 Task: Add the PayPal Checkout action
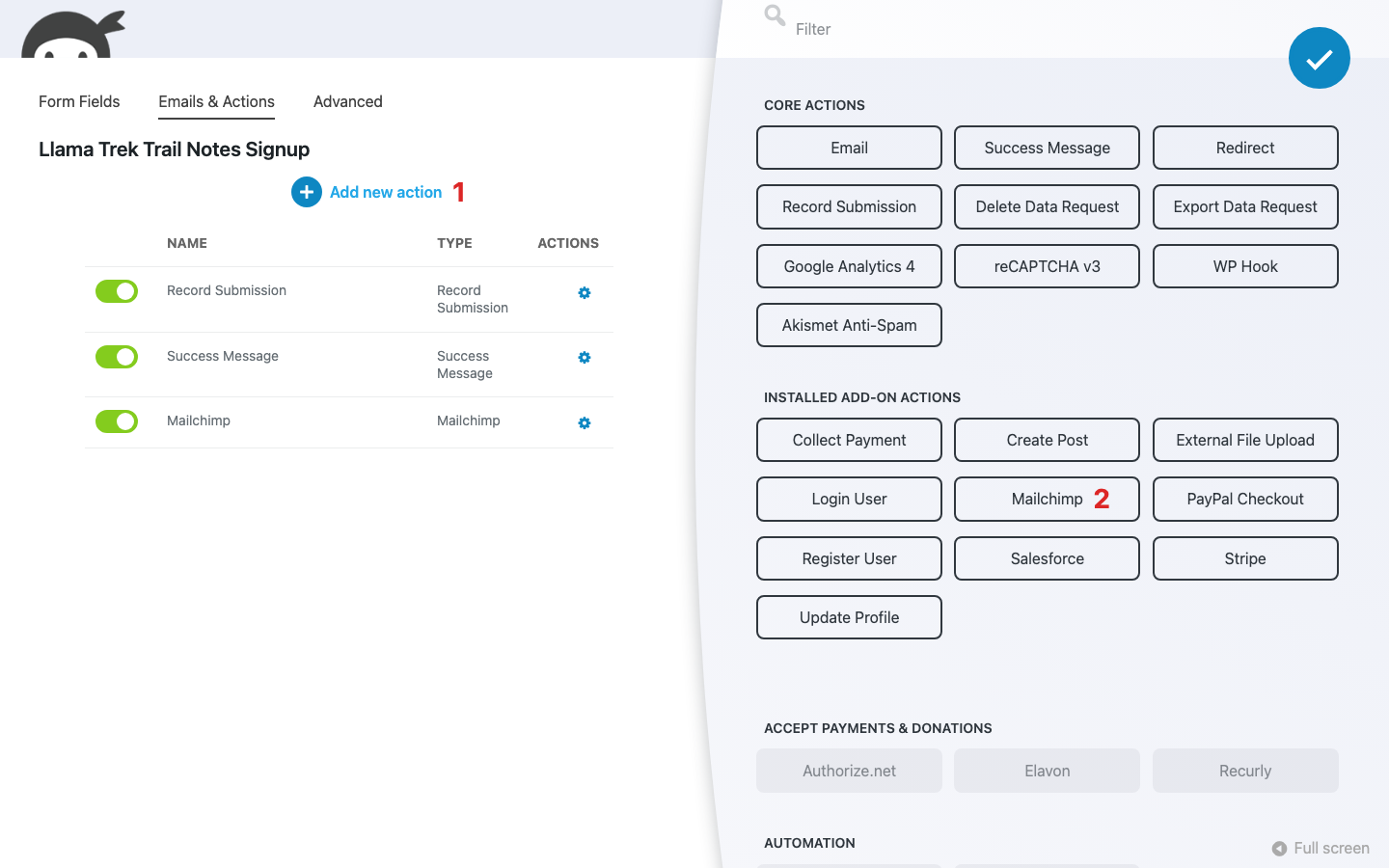pos(1245,499)
